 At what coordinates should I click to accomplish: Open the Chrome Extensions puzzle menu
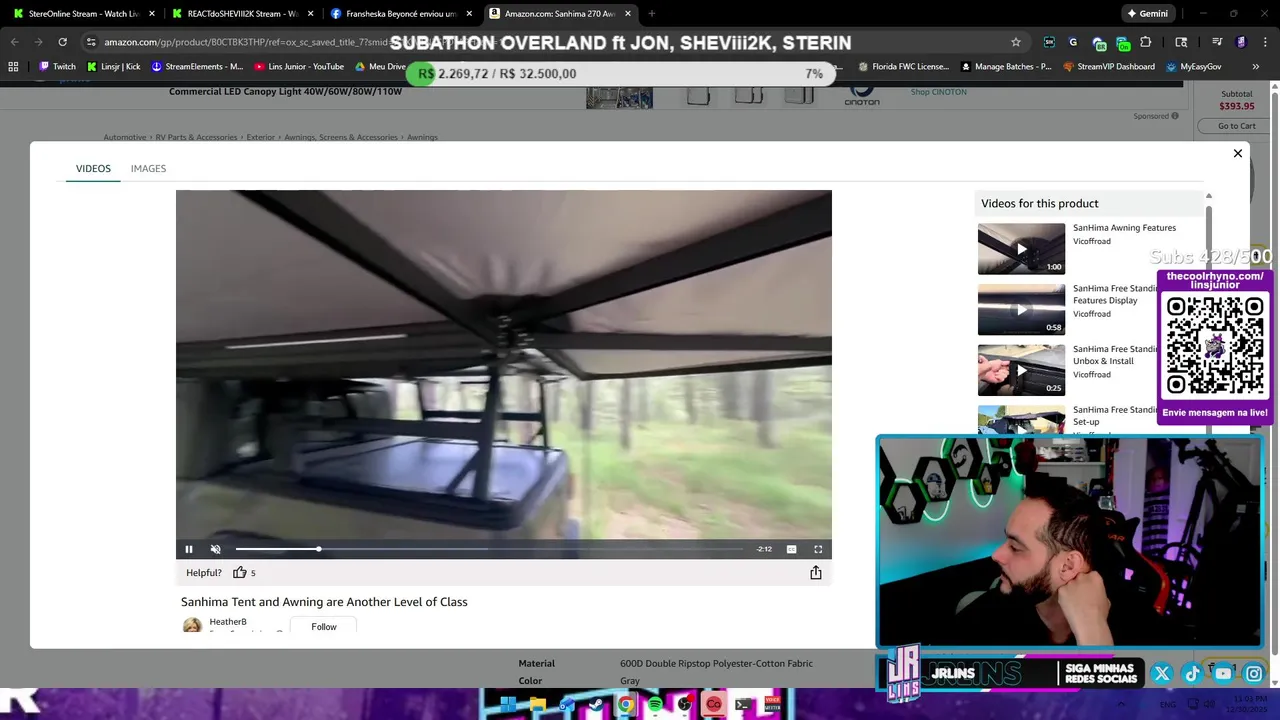pos(1146,42)
